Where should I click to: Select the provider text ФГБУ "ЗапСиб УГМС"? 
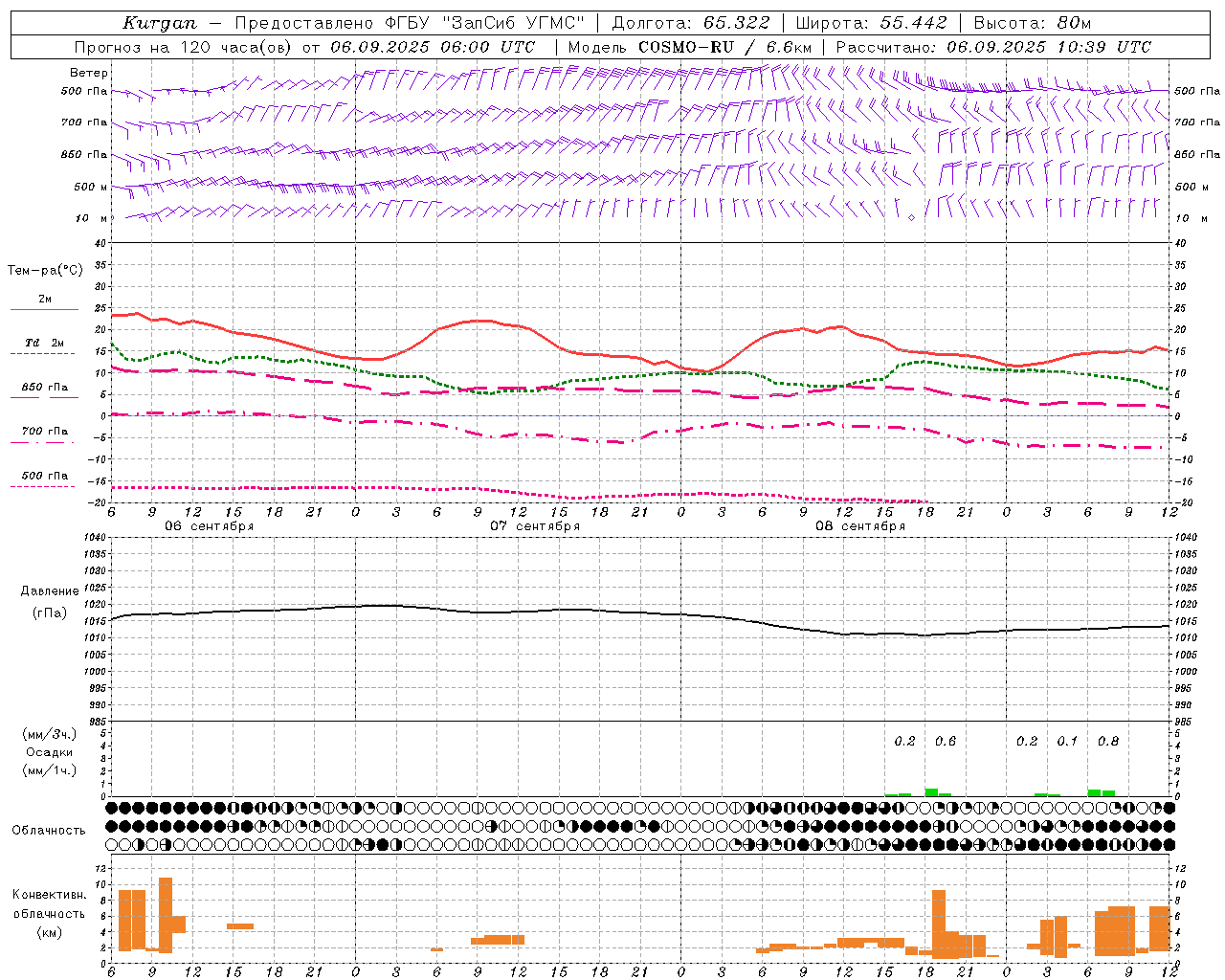pos(483,23)
